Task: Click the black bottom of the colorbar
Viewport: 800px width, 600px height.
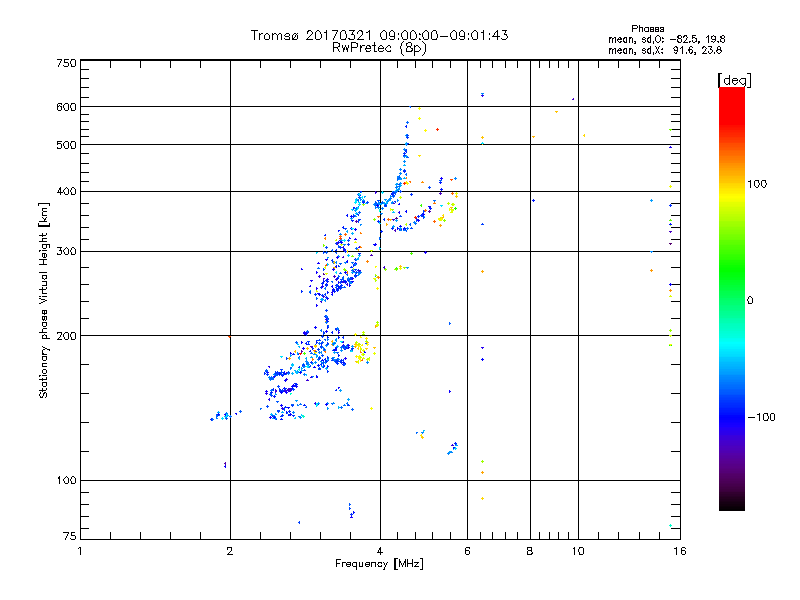Action: click(x=732, y=503)
